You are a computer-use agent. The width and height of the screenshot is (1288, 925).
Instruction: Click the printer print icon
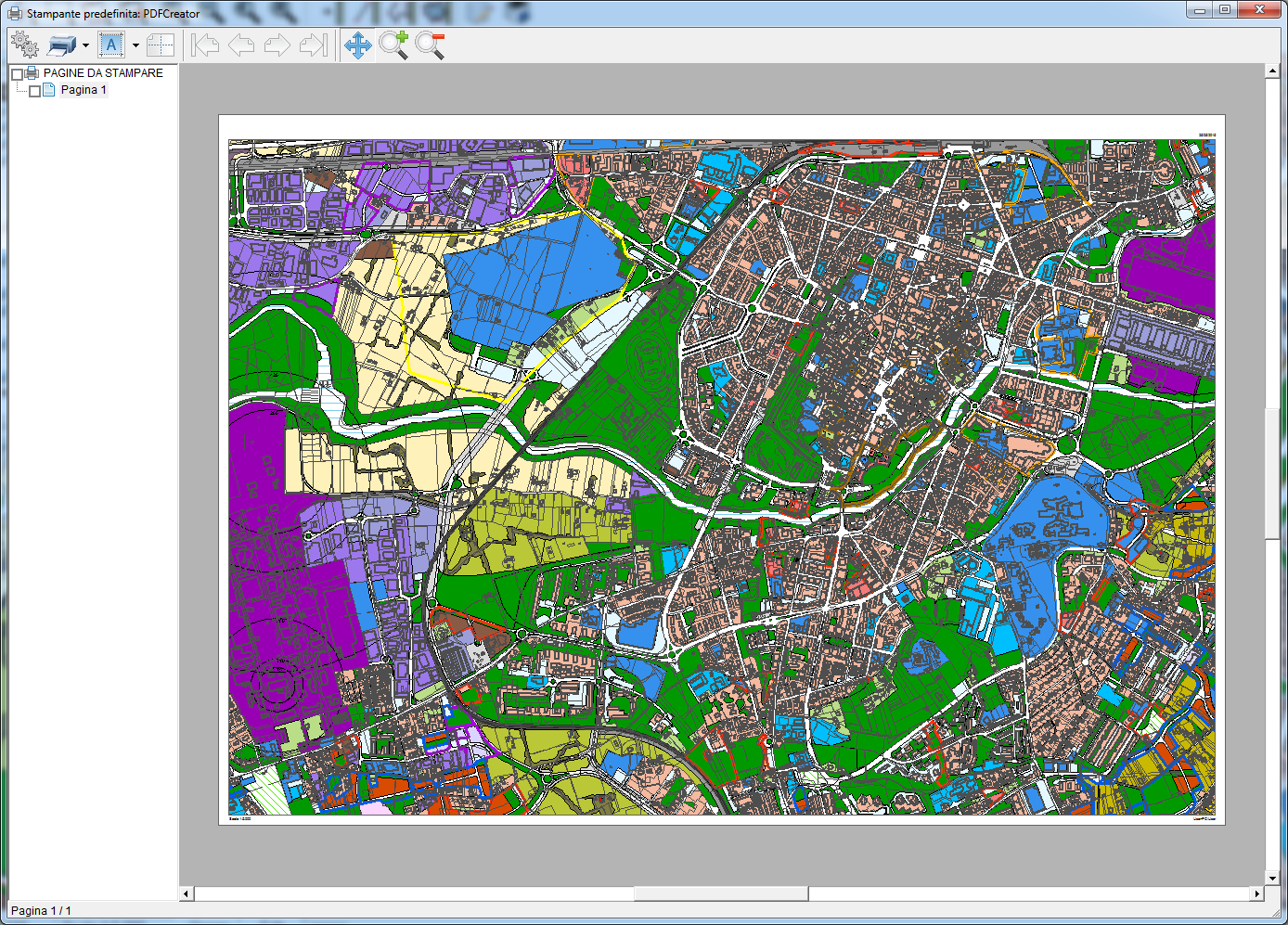coord(61,45)
